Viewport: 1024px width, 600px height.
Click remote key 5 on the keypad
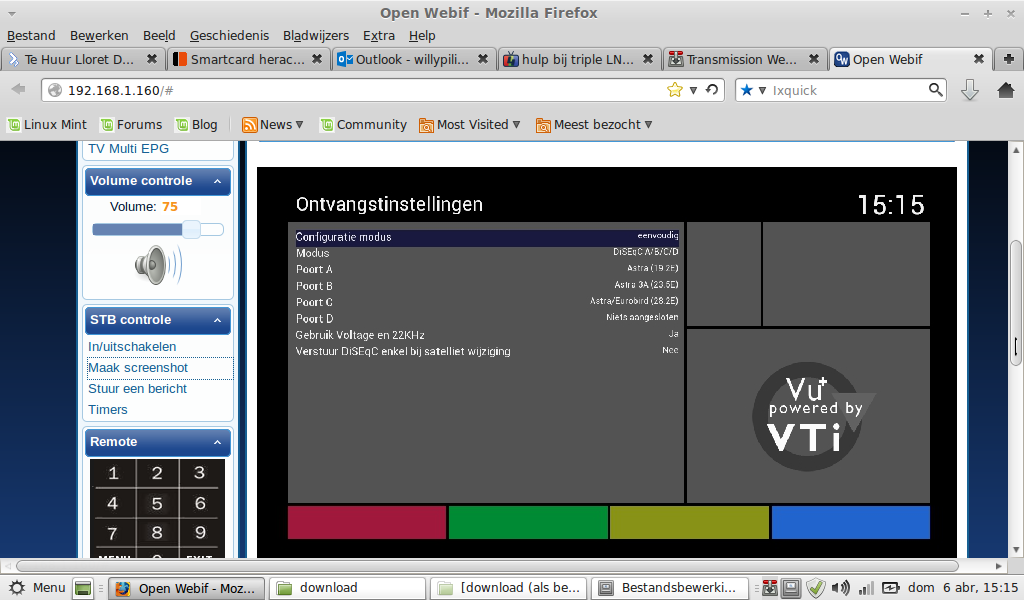coord(157,503)
